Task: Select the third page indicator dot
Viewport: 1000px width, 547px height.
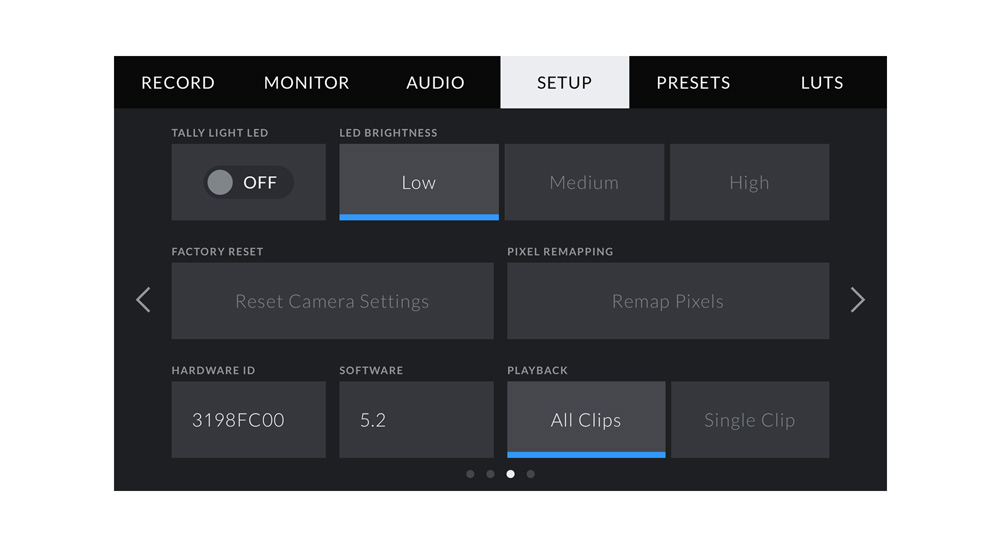Action: point(510,474)
